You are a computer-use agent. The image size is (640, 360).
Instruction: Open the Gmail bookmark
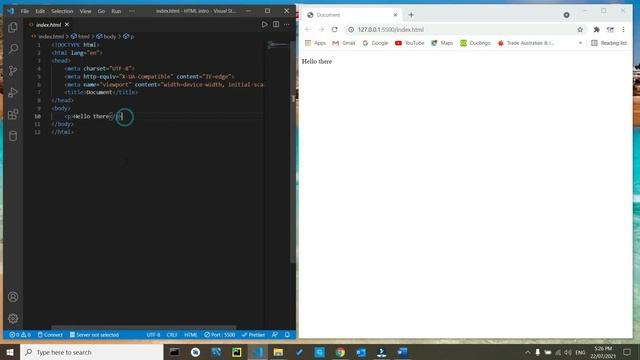pyautogui.click(x=344, y=43)
